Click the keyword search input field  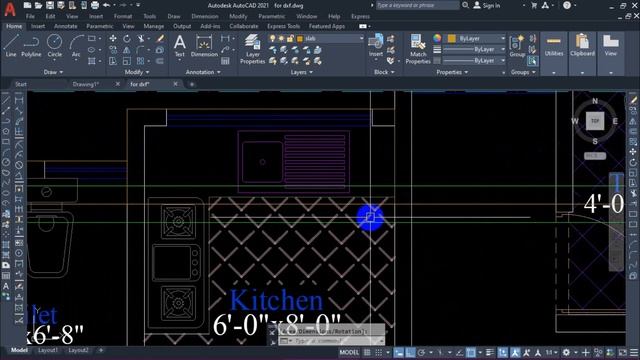[x=417, y=5]
